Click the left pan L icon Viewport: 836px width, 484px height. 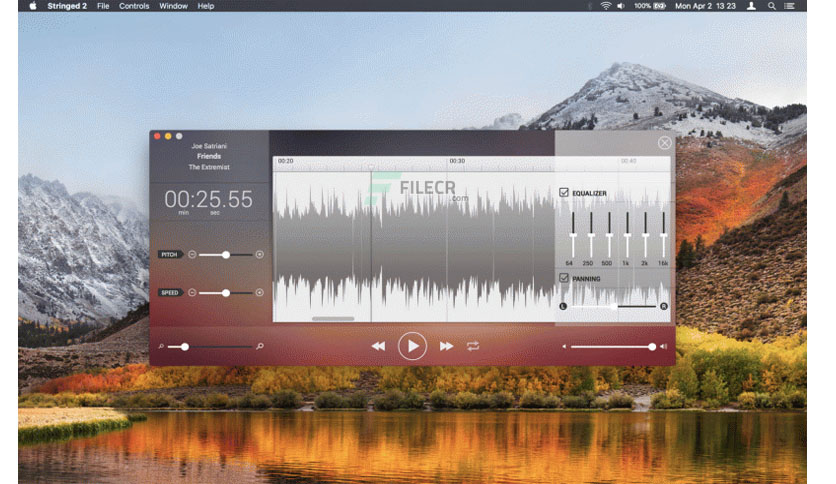(x=563, y=306)
